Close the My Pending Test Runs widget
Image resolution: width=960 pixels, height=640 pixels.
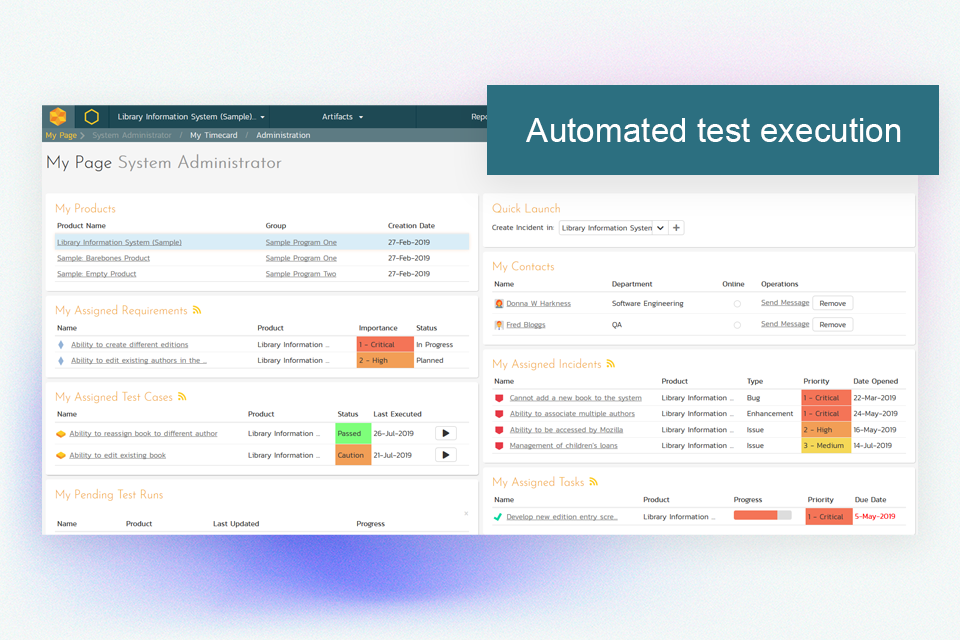[466, 513]
